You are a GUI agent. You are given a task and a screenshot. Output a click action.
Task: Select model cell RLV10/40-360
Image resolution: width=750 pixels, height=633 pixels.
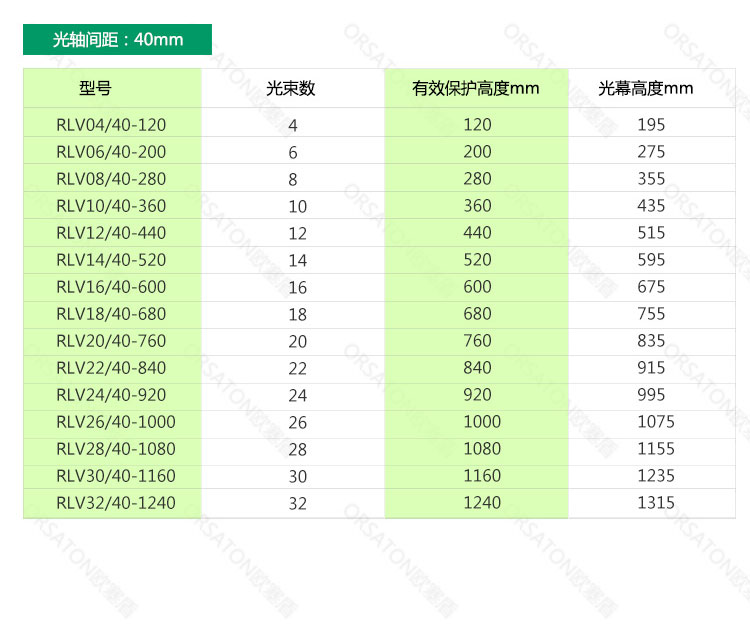[x=111, y=206]
